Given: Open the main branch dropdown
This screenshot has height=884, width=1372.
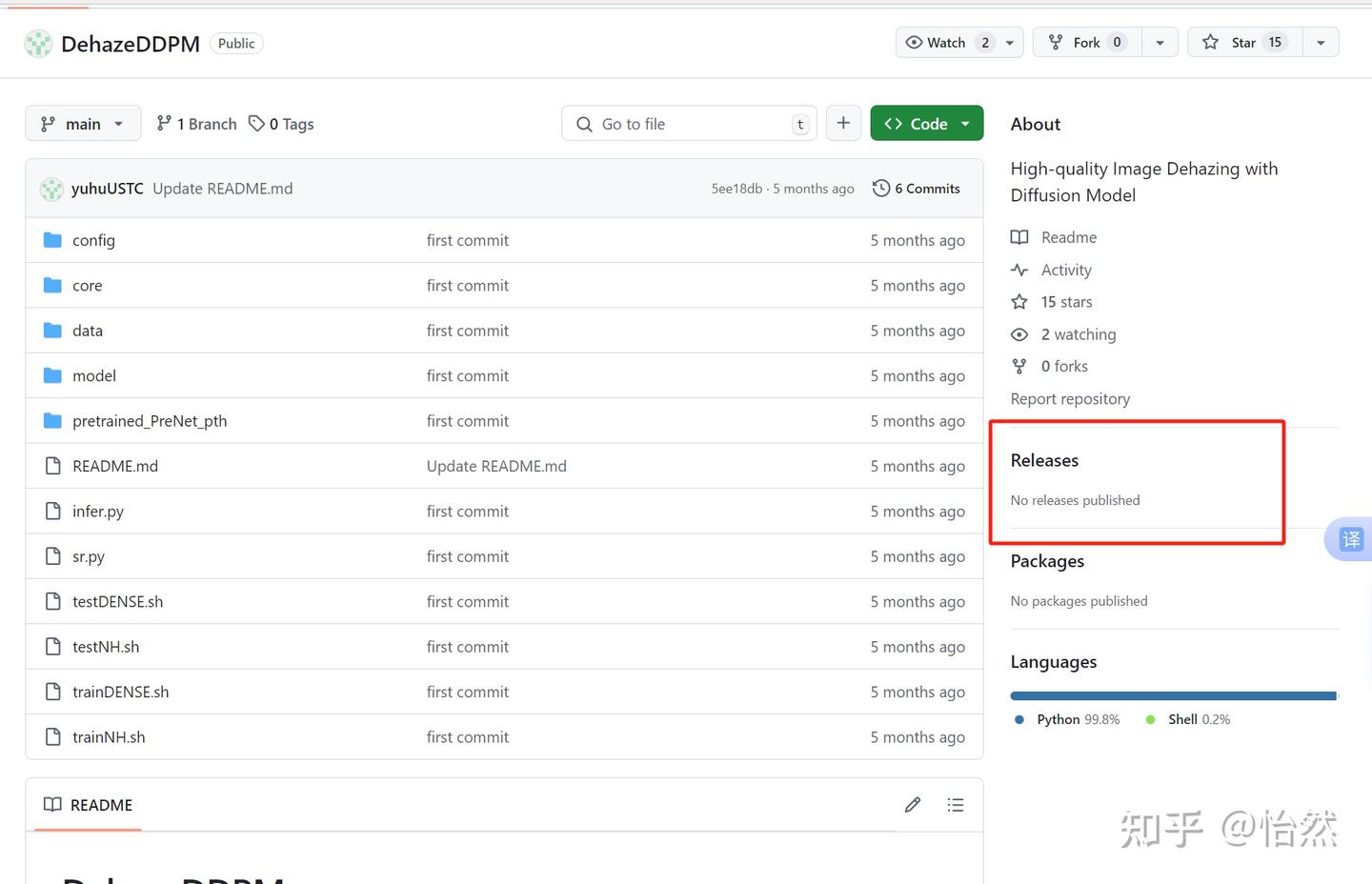Looking at the screenshot, I should coord(83,124).
